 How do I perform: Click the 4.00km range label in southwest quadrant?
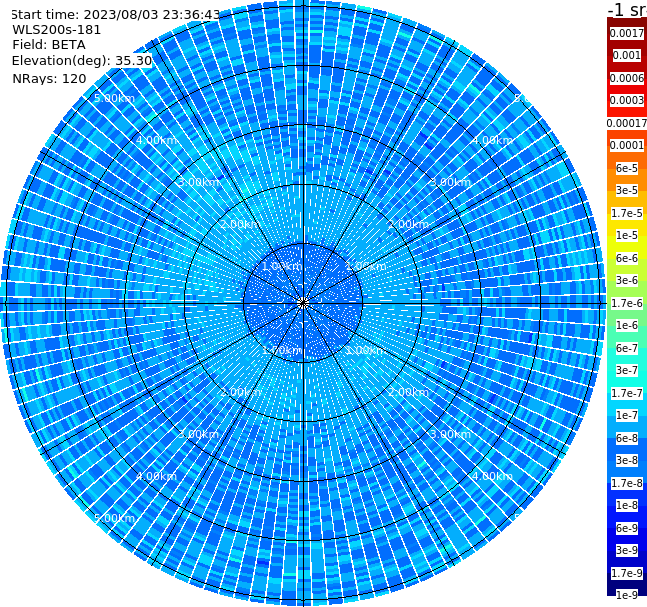tap(156, 476)
